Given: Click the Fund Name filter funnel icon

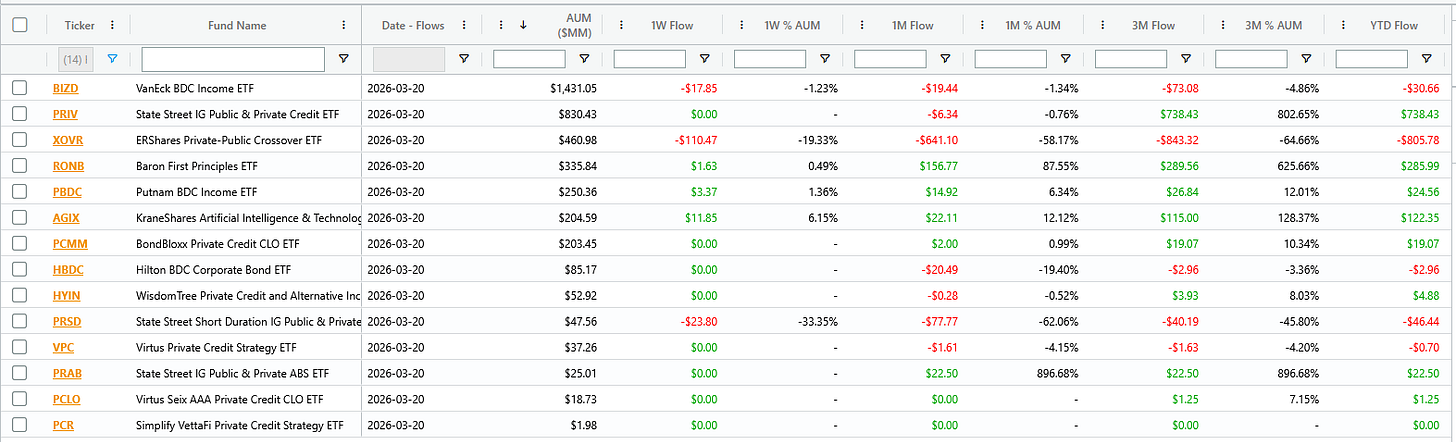Looking at the screenshot, I should click(x=344, y=59).
